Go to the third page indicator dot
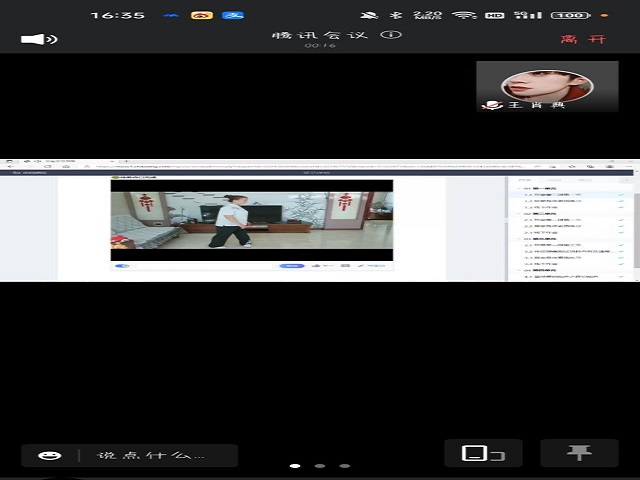This screenshot has width=640, height=480. (344, 466)
